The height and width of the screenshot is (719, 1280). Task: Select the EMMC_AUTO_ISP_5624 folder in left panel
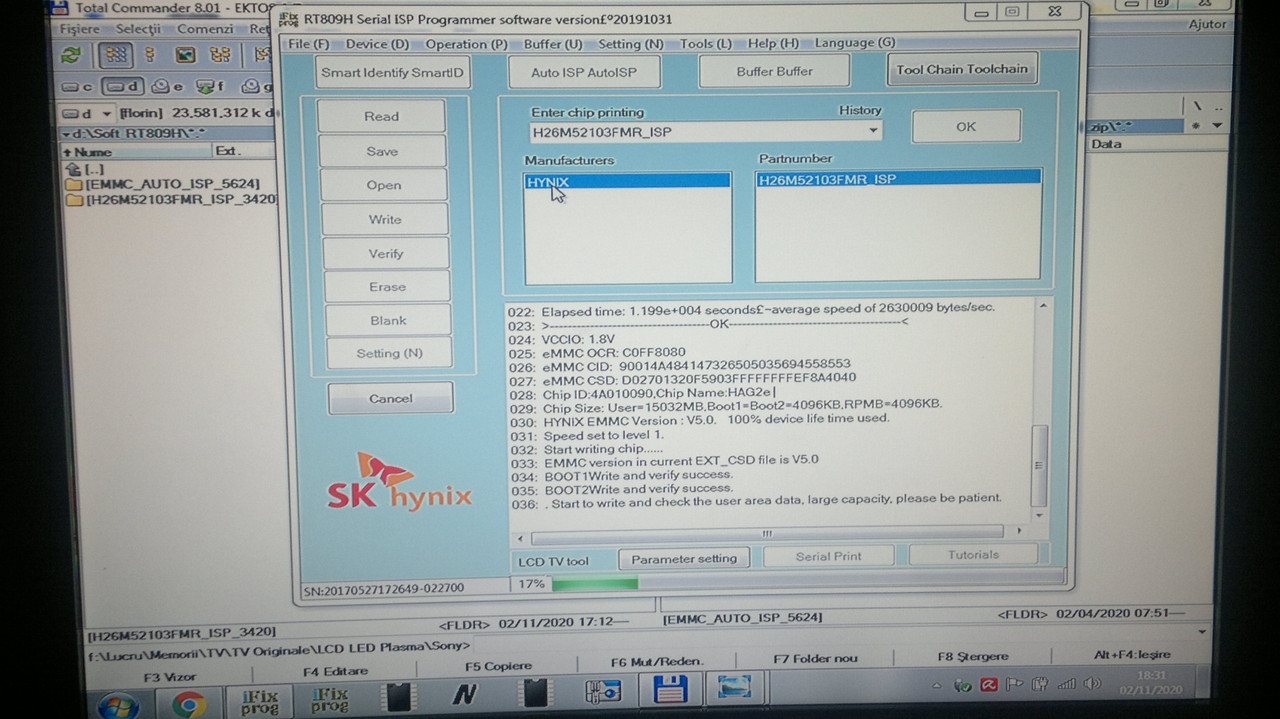pyautogui.click(x=162, y=184)
